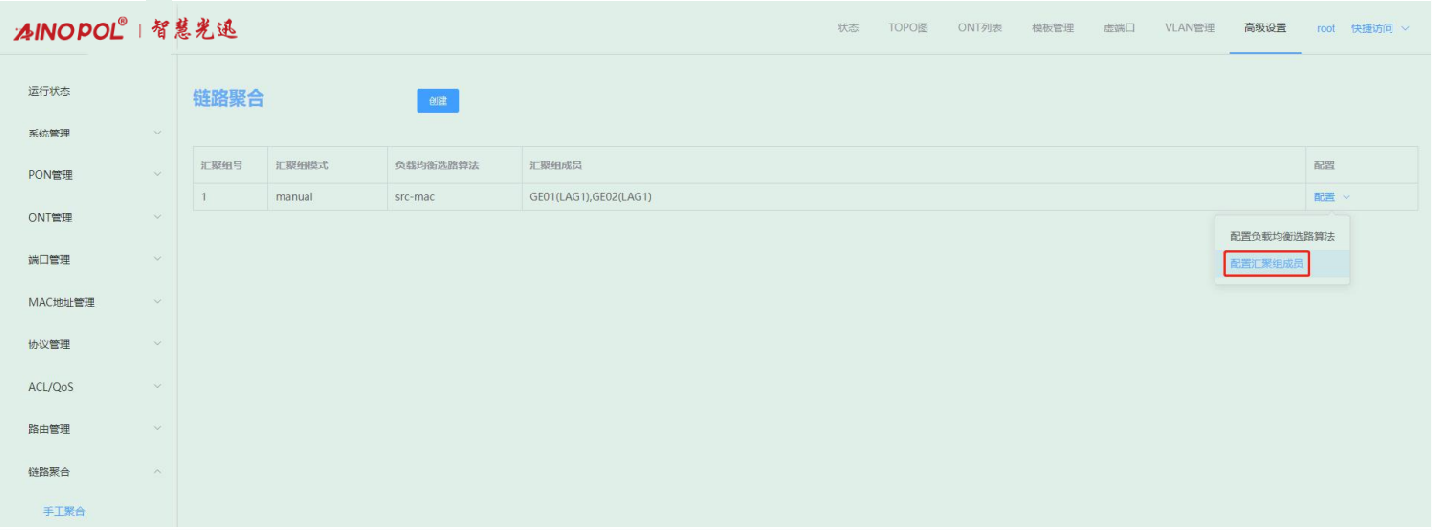
Task: Select 手工聚合 submenu item
Action: [x=64, y=511]
